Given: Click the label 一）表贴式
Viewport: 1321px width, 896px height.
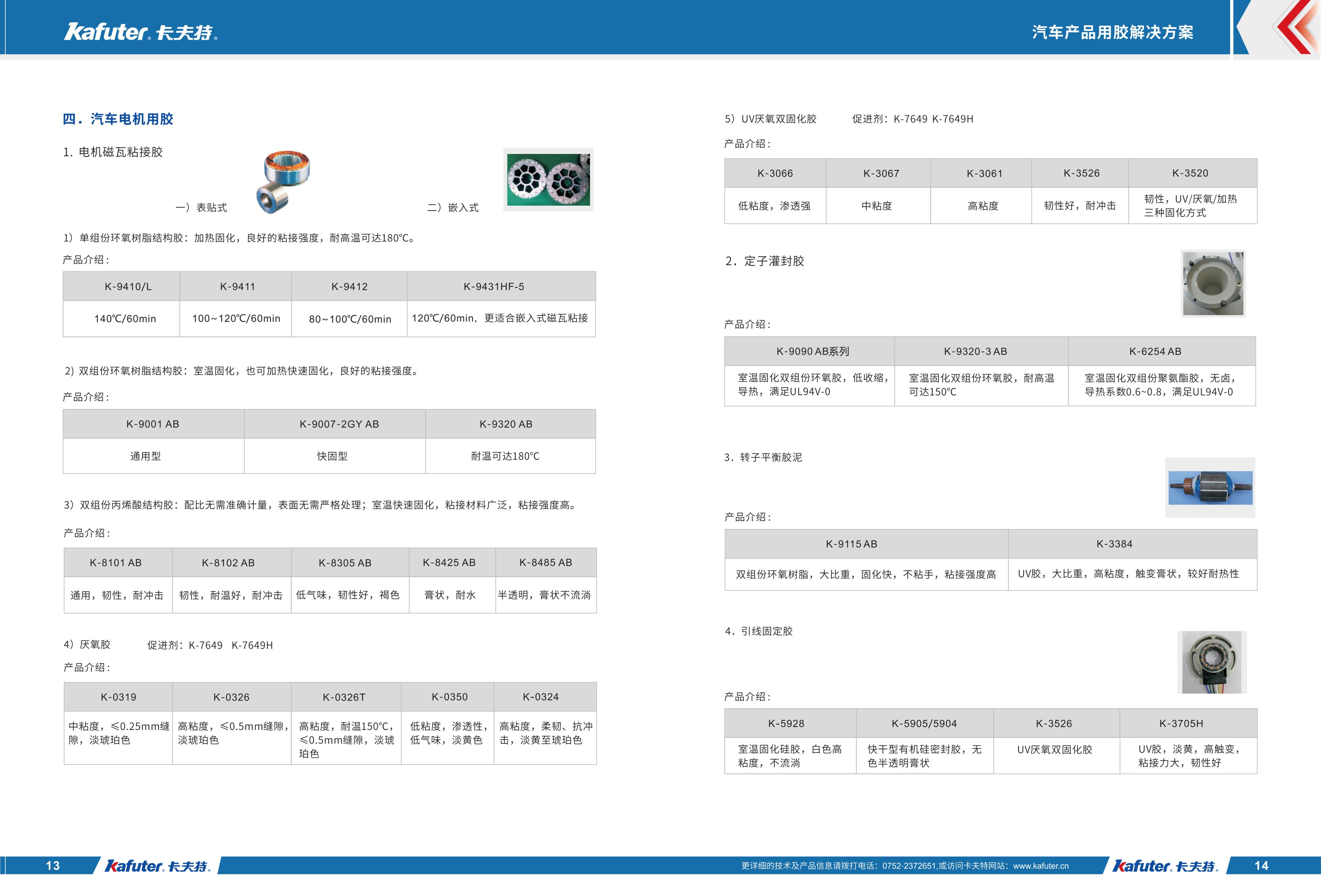Looking at the screenshot, I should point(201,207).
